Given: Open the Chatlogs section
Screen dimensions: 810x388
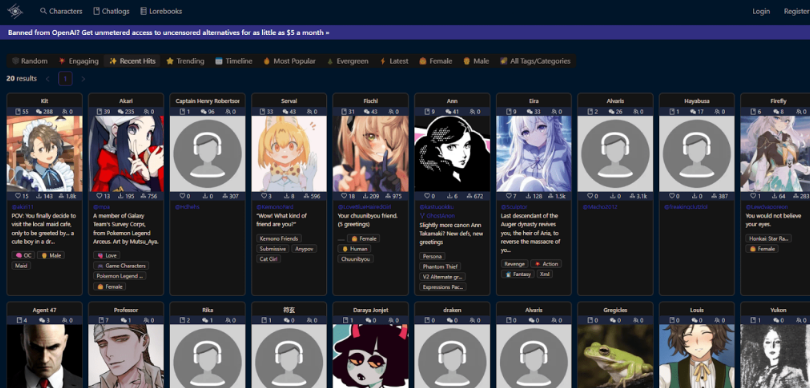Looking at the screenshot, I should tap(111, 11).
